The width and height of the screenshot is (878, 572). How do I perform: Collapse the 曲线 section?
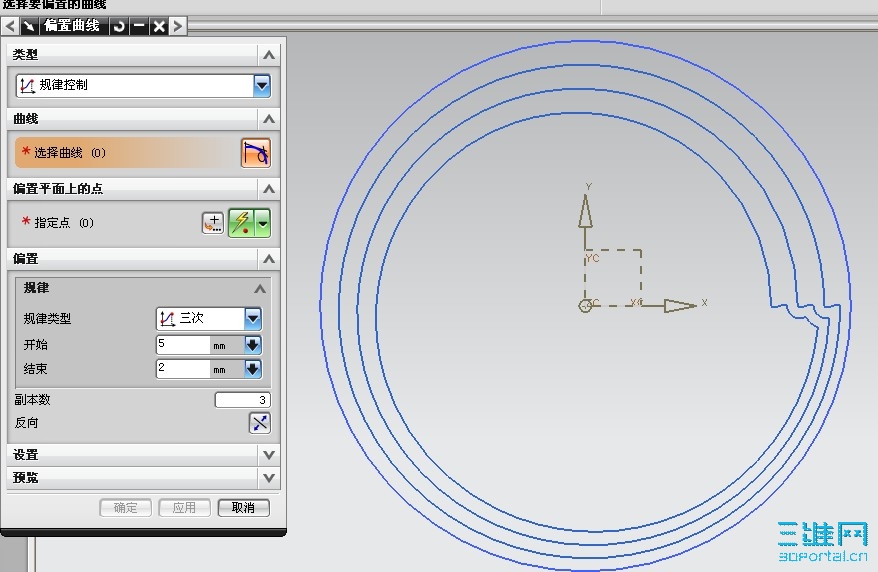tap(269, 119)
